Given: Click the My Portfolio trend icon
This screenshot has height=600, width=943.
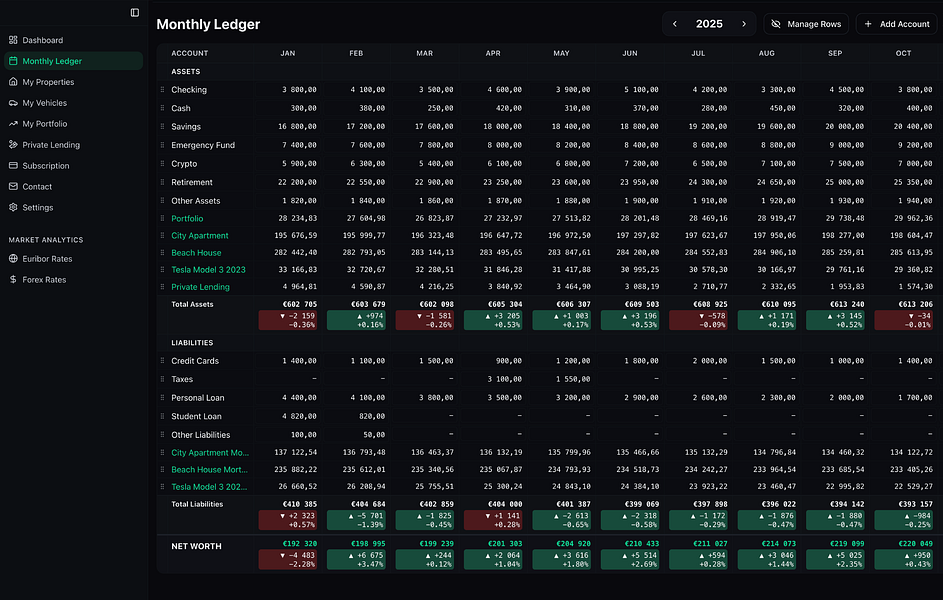Looking at the screenshot, I should tap(13, 124).
